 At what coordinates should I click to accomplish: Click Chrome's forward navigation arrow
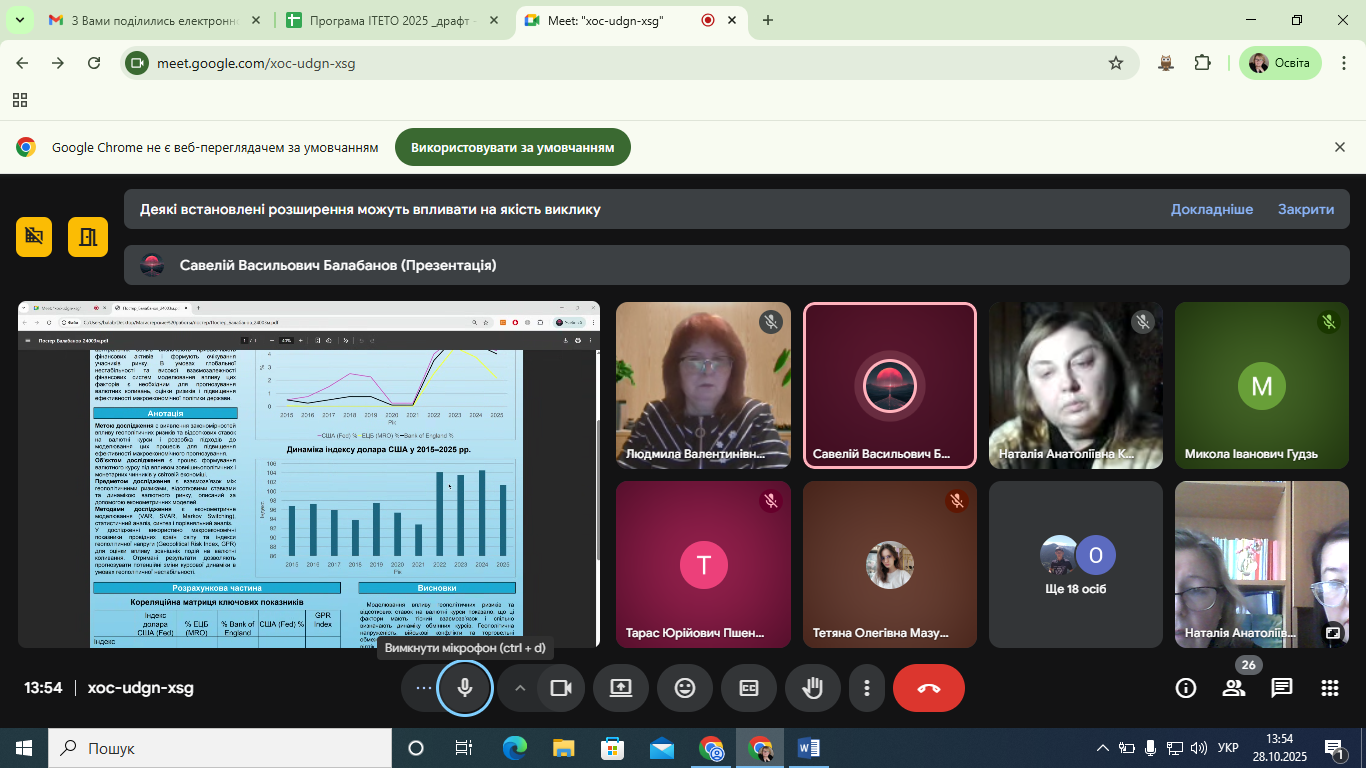[x=58, y=63]
